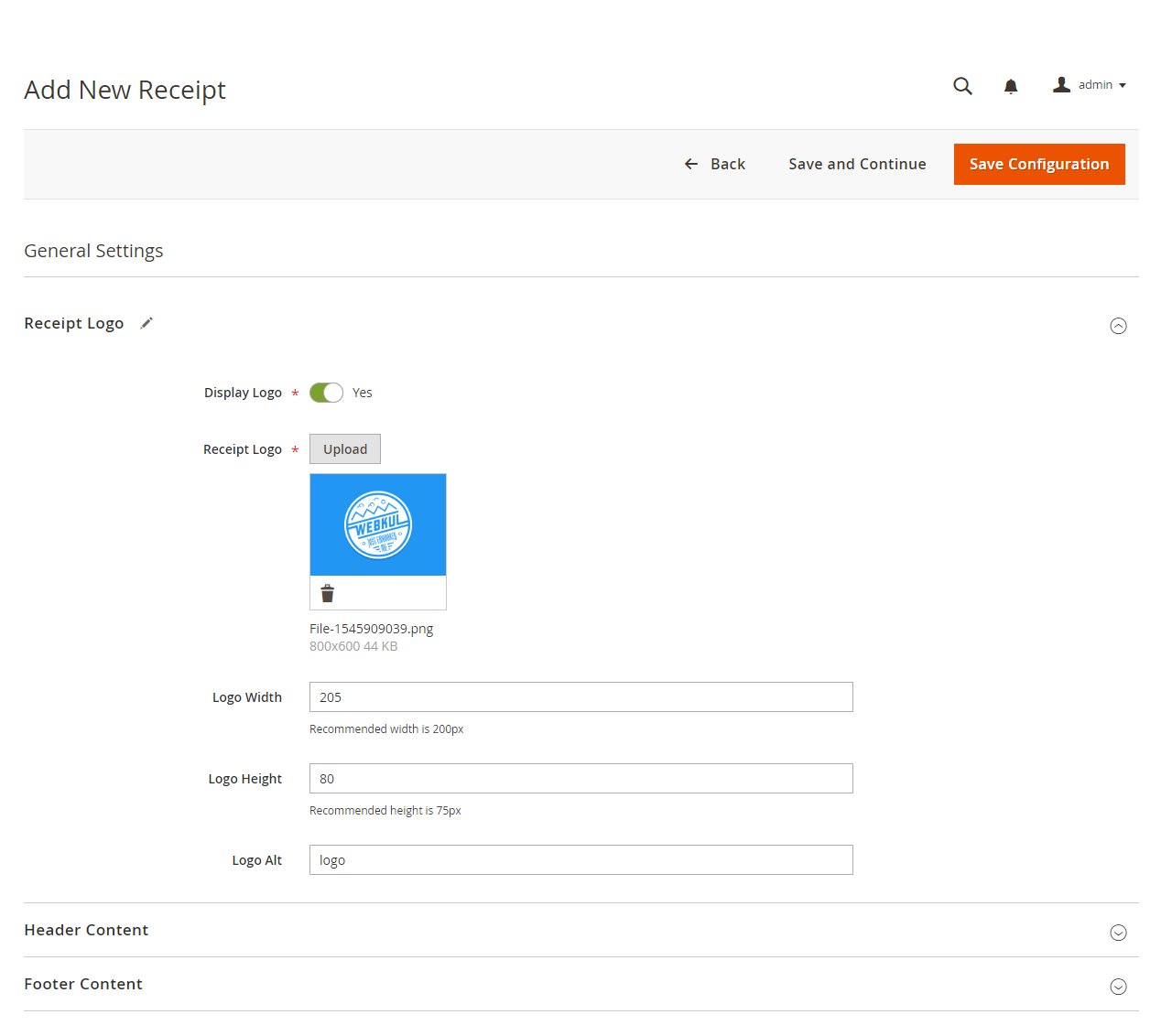Collapse the Receipt Logo section

(1118, 326)
